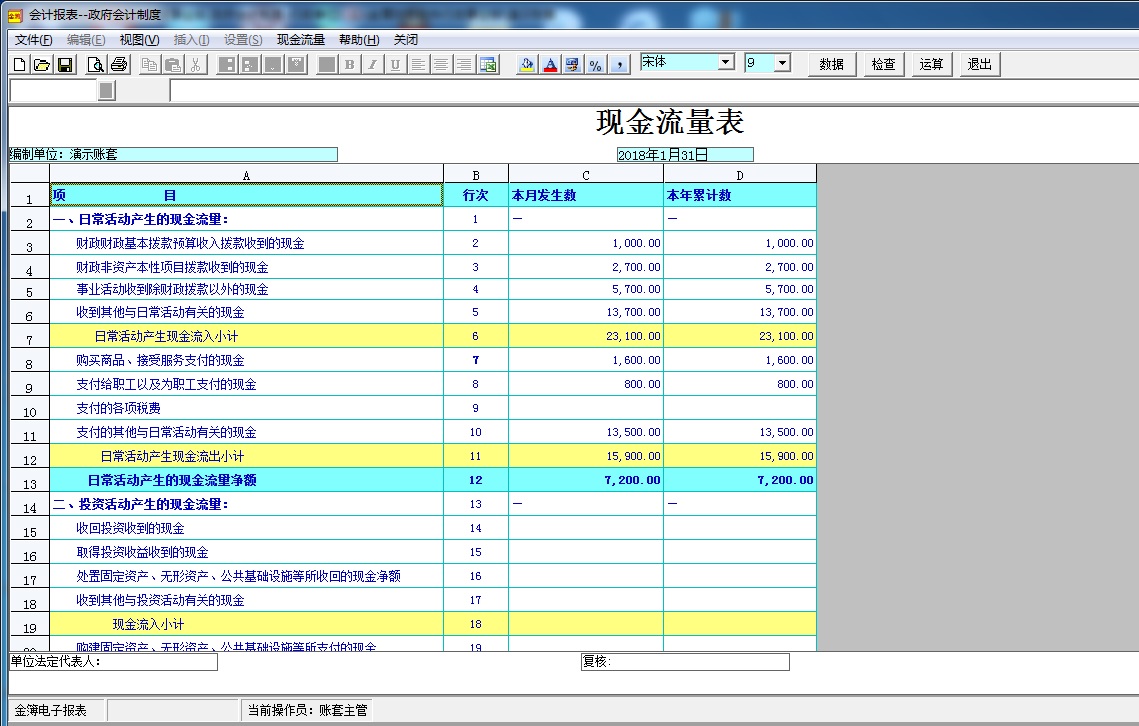Screen dimensions: 1139x726
Task: Expand the 宋体 font dropdown
Action: click(726, 63)
